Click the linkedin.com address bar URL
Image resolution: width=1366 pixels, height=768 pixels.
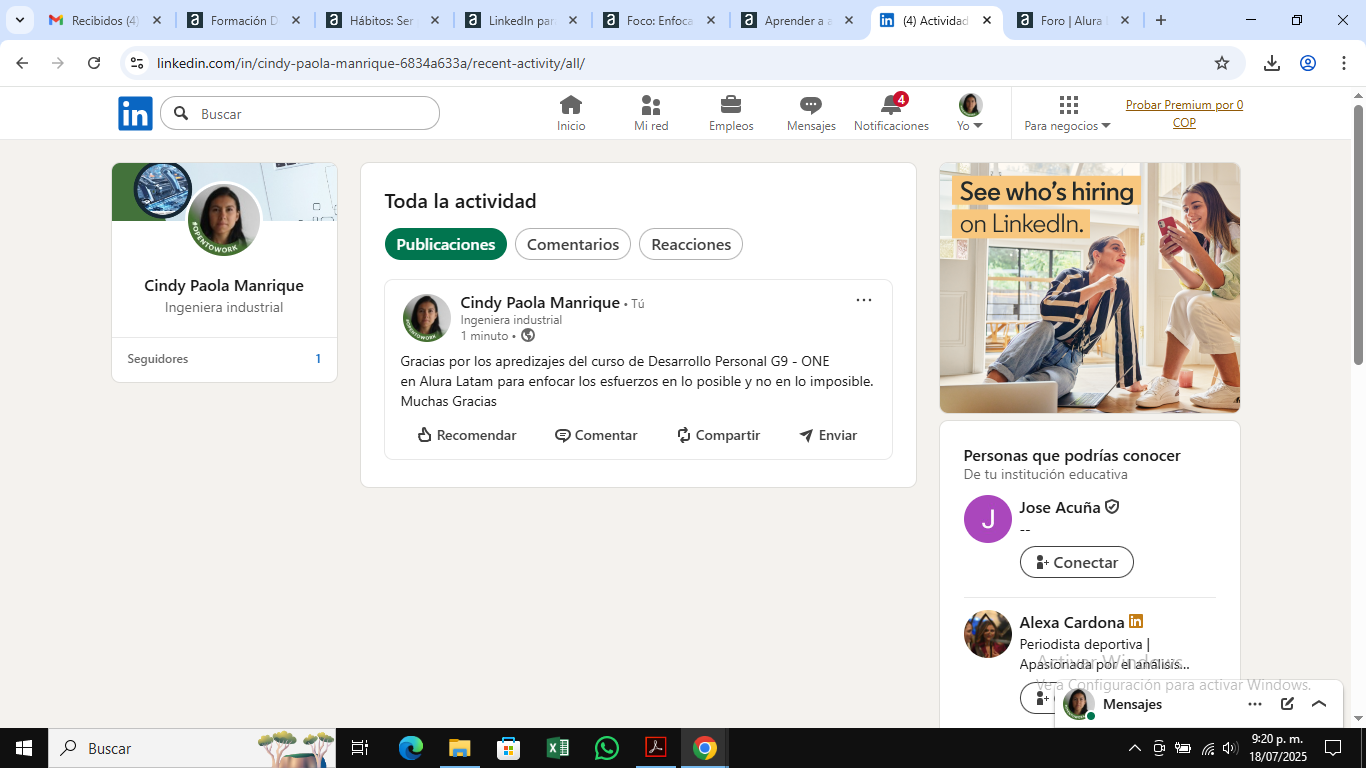point(371,63)
